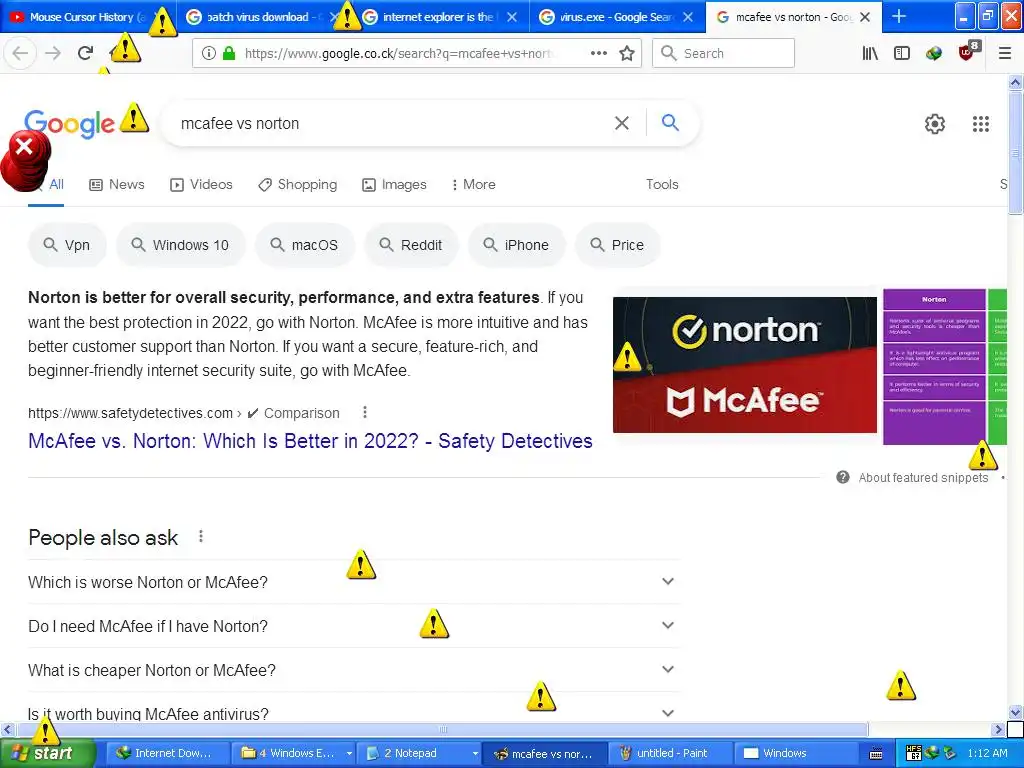The width and height of the screenshot is (1024, 768).
Task: Bookmark this page with the star icon
Action: click(627, 53)
